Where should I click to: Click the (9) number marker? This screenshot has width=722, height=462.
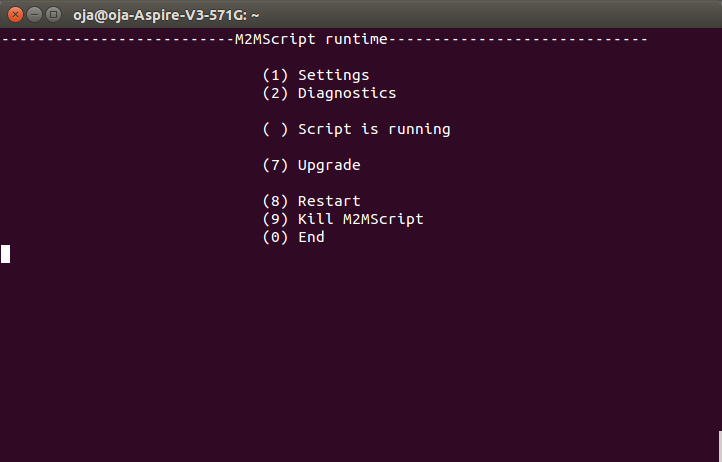(275, 219)
